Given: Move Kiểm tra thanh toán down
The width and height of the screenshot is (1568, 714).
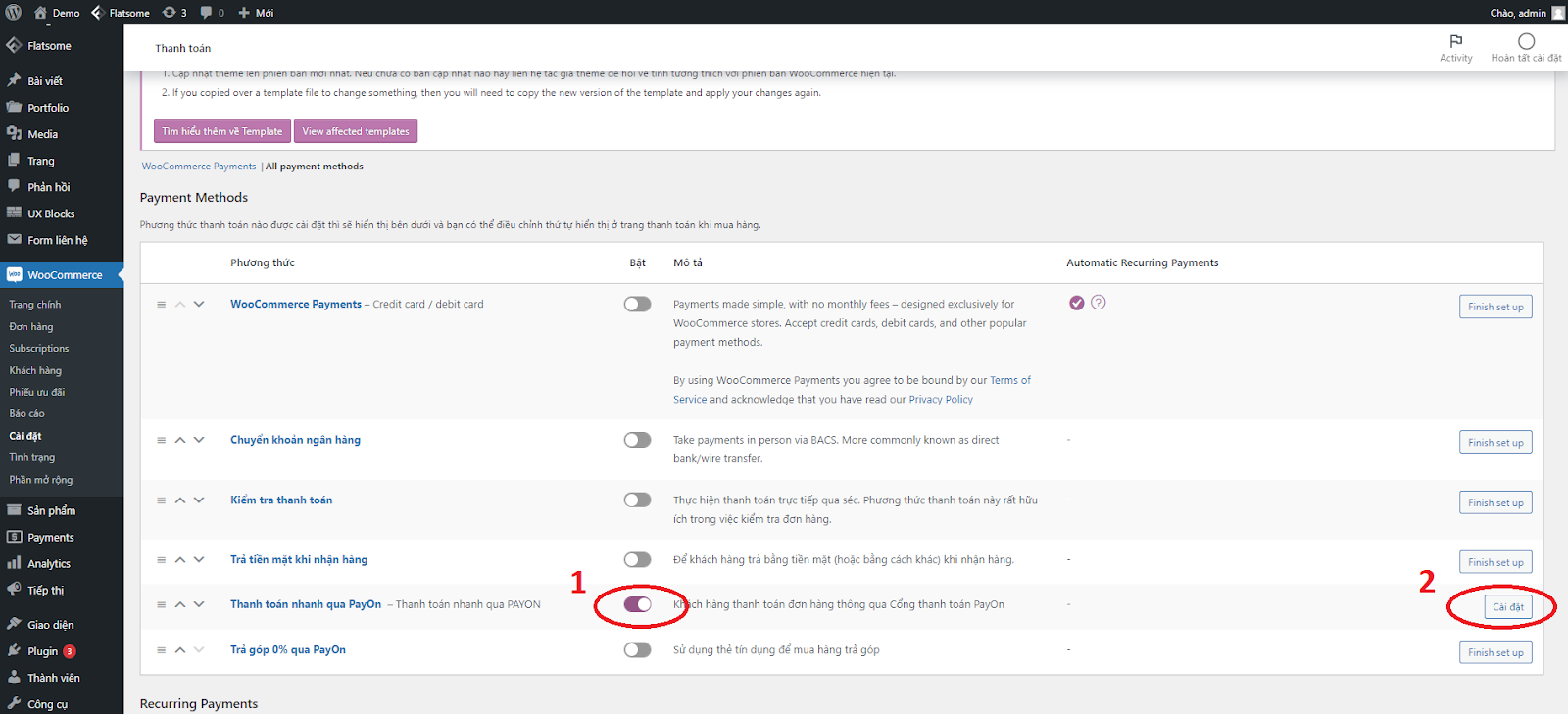Looking at the screenshot, I should point(199,500).
